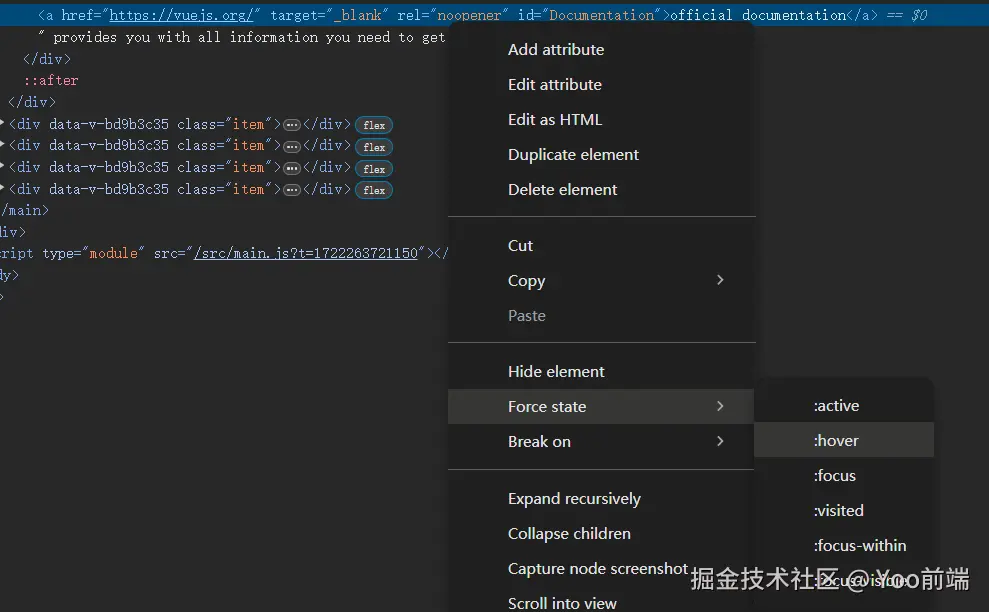Open the https://vuejs.org/ href link

[x=181, y=15]
